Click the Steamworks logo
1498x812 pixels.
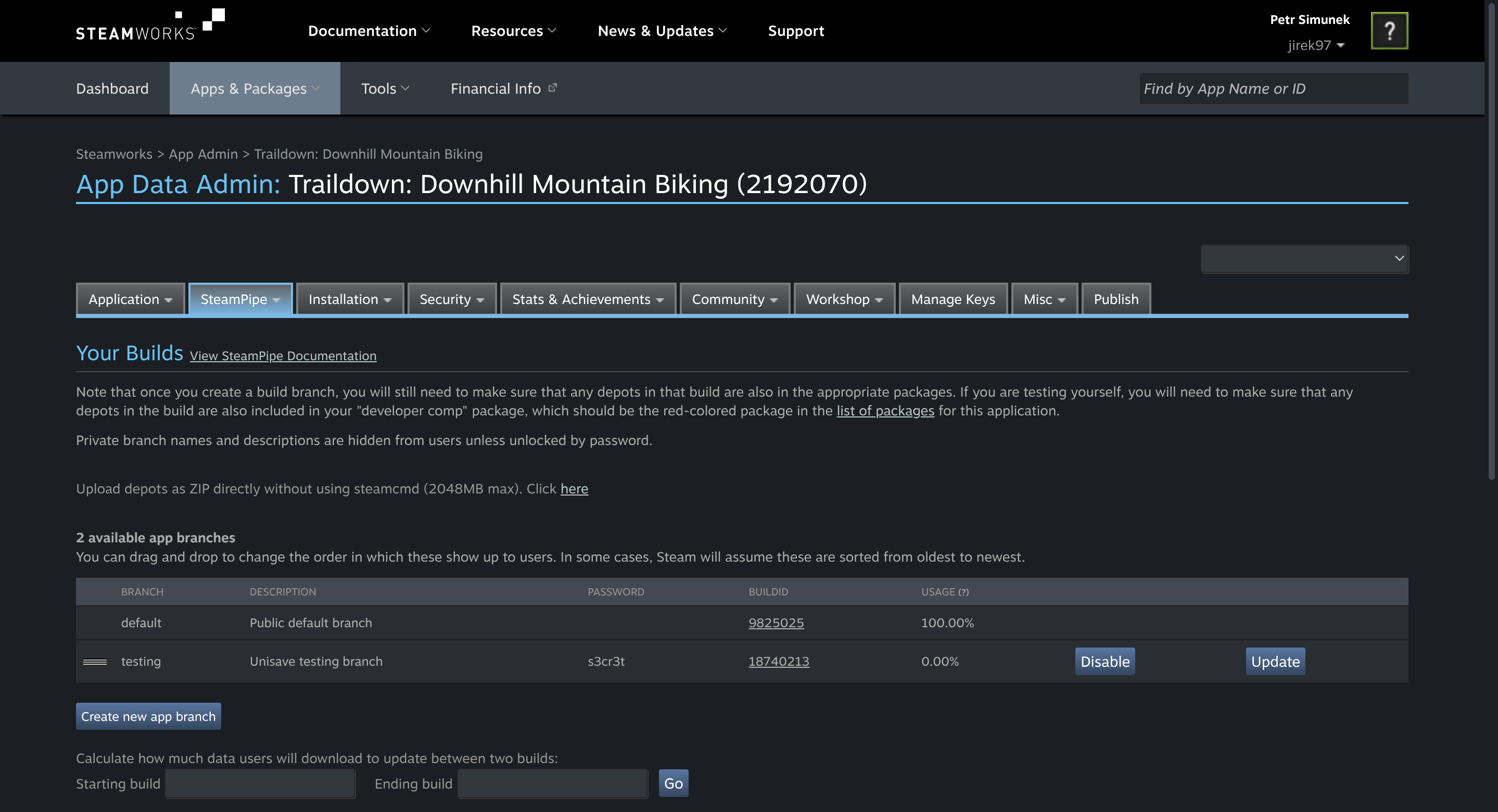tap(150, 25)
